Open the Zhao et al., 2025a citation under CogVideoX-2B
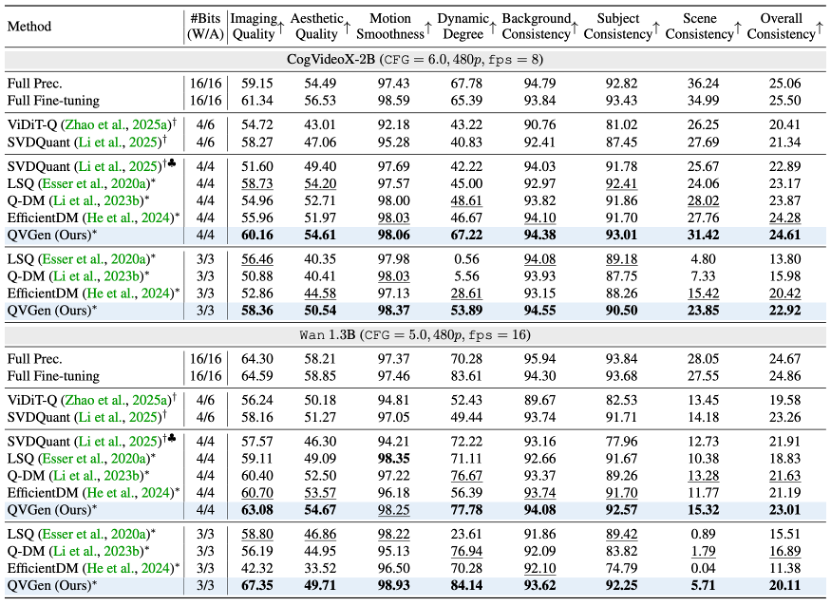Image resolution: width=832 pixels, height=606 pixels. [x=115, y=123]
